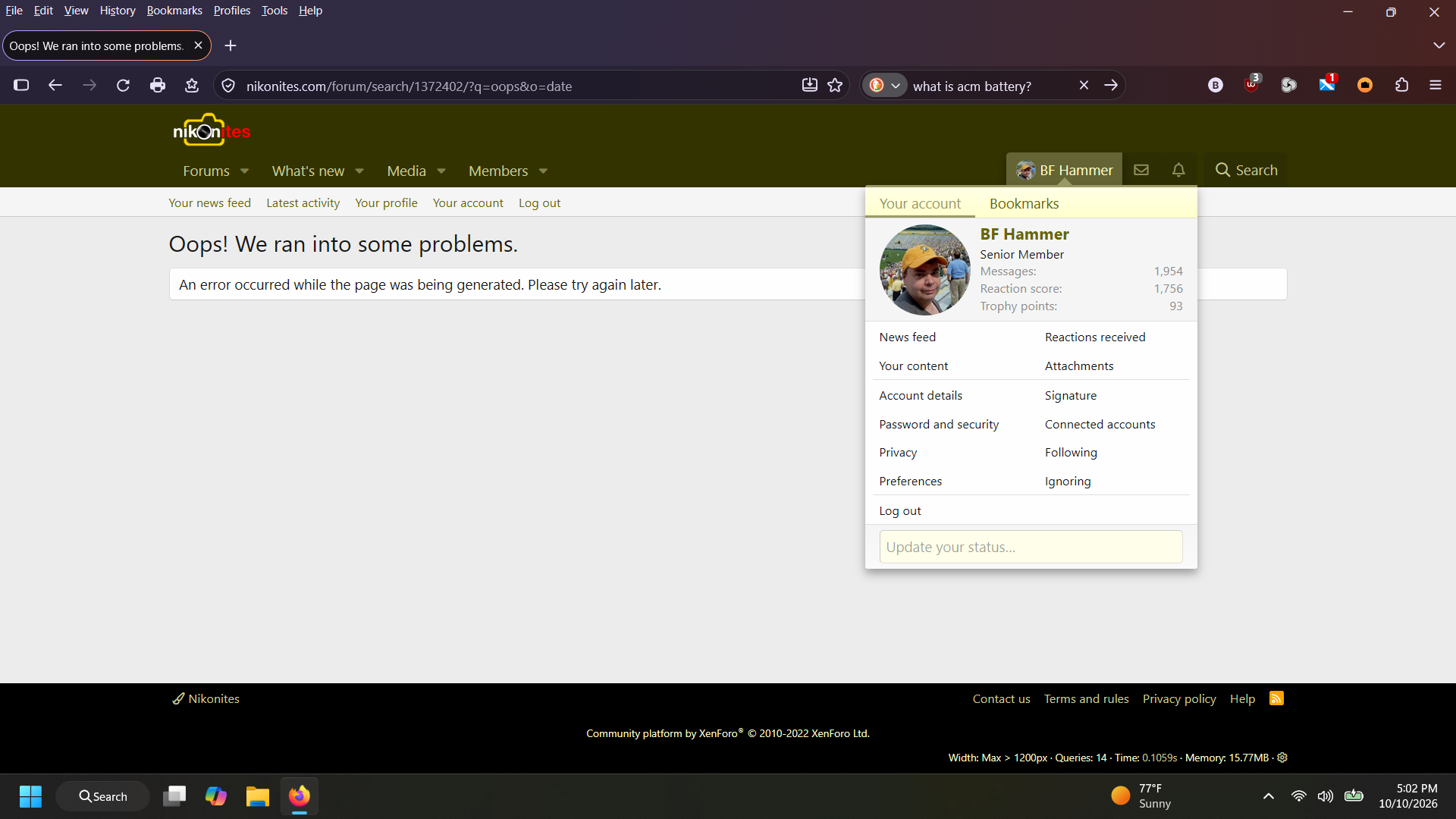This screenshot has height=819, width=1456.
Task: Click the RSS feed icon in footer
Action: click(1276, 698)
